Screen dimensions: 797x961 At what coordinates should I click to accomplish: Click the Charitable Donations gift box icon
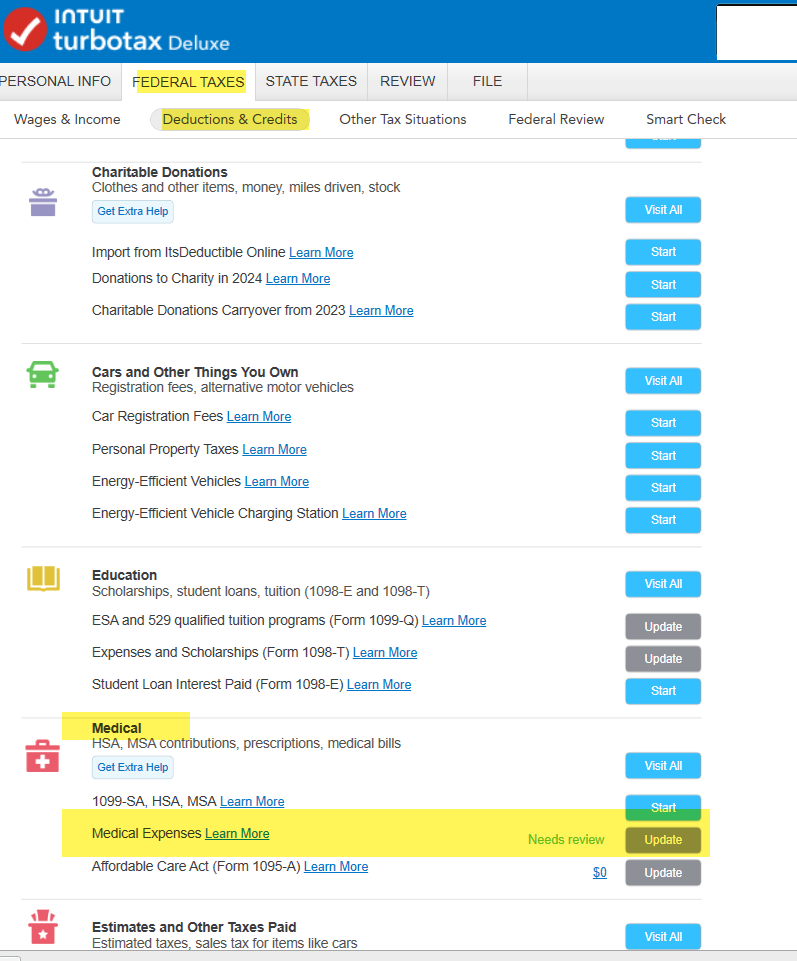tap(43, 203)
